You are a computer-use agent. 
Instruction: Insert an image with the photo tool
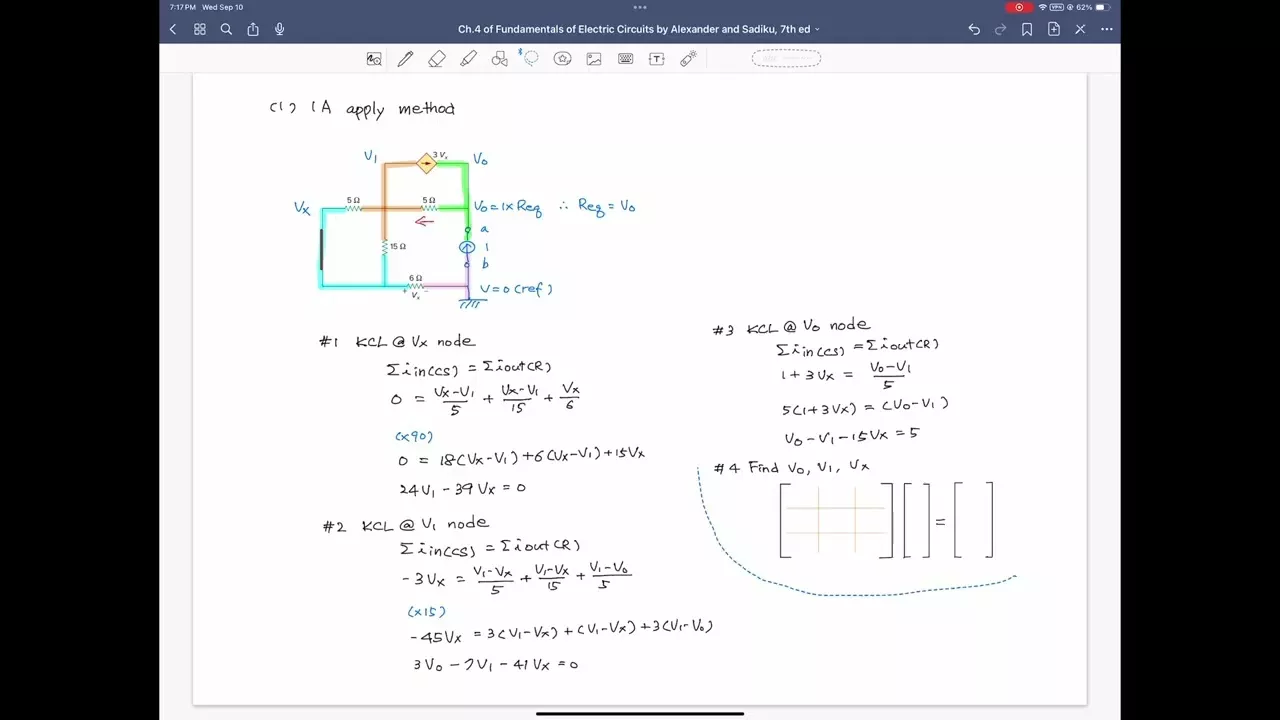coord(594,59)
